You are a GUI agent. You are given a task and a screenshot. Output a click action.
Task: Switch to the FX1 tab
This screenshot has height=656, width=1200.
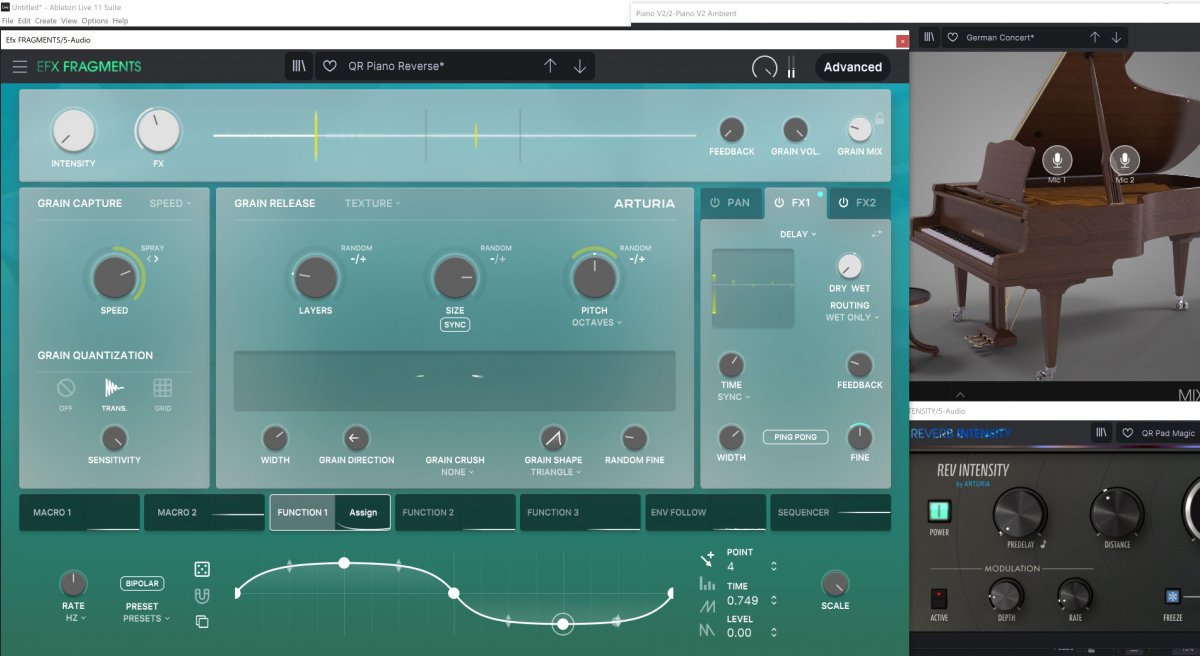(794, 203)
